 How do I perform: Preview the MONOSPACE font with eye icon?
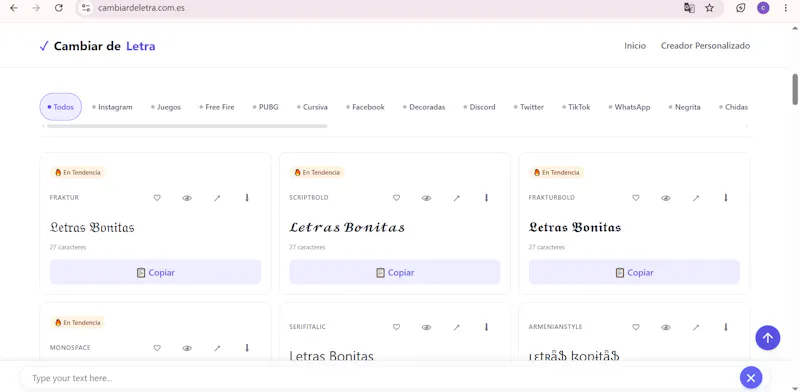[187, 348]
